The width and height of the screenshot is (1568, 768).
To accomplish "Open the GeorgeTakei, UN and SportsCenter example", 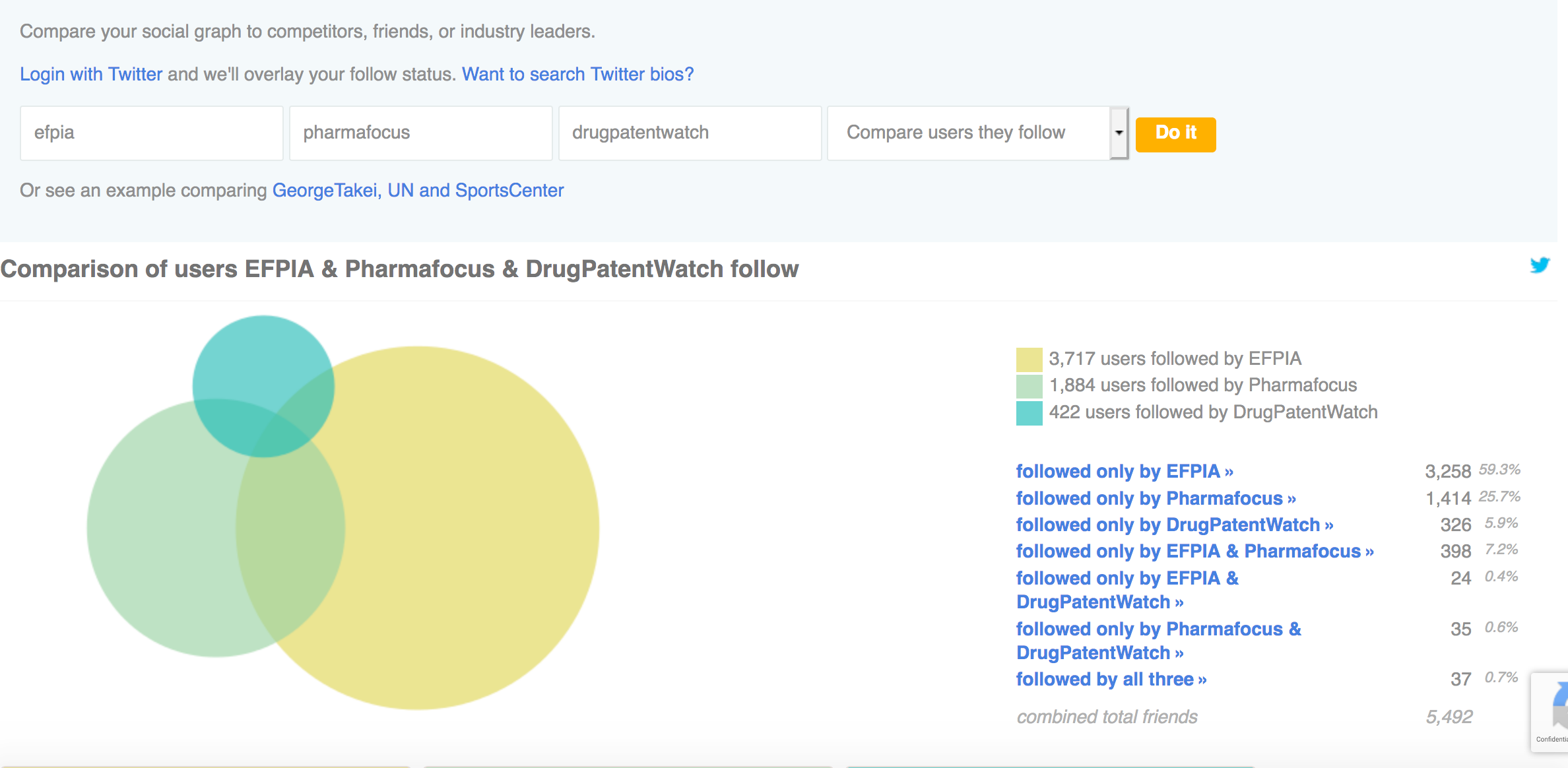I will [x=418, y=190].
